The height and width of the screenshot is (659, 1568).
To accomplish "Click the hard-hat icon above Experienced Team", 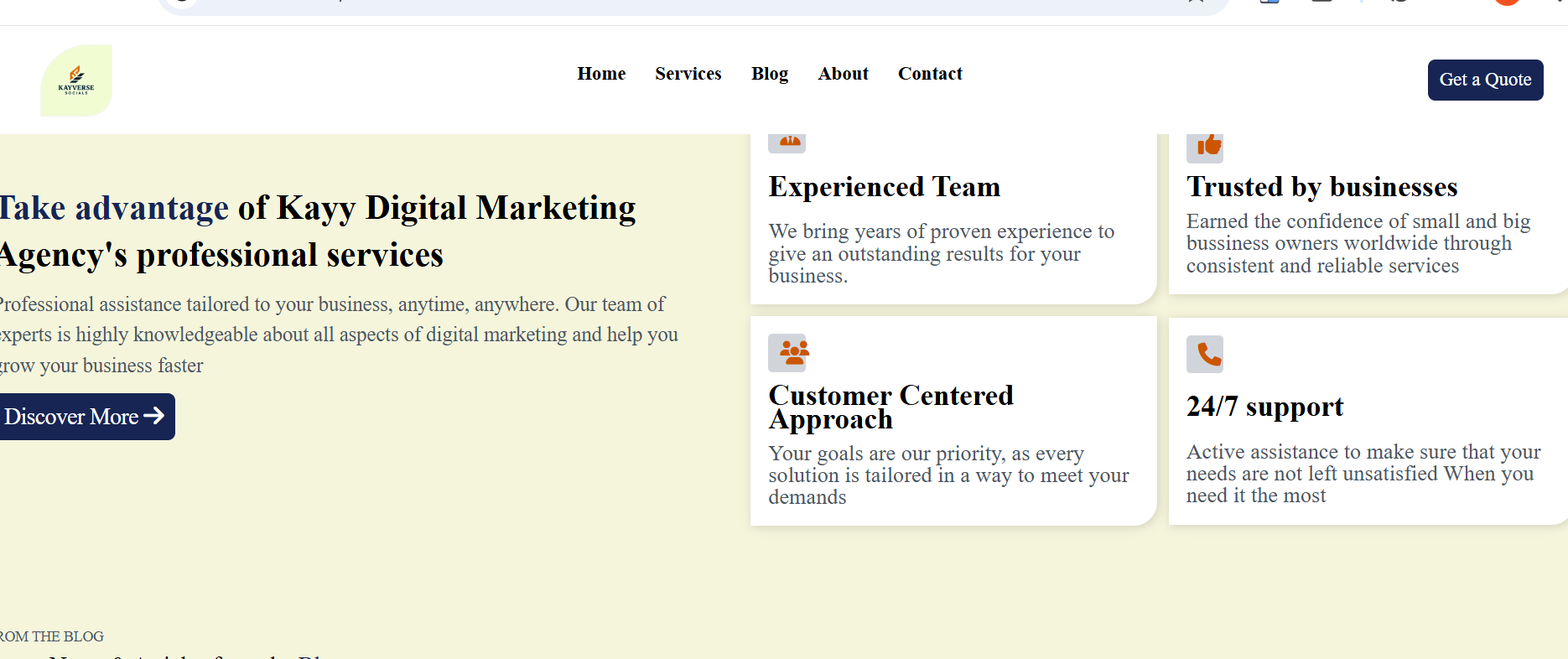I will (787, 142).
